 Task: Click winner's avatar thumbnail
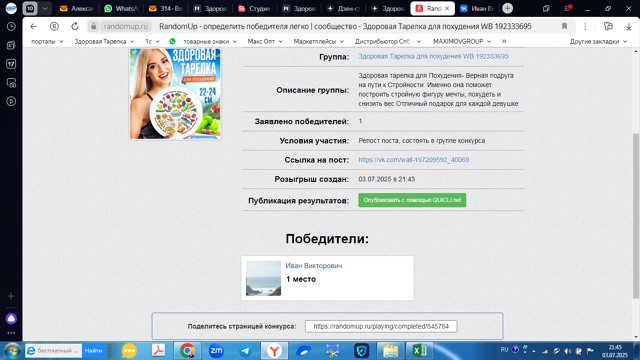pos(263,278)
